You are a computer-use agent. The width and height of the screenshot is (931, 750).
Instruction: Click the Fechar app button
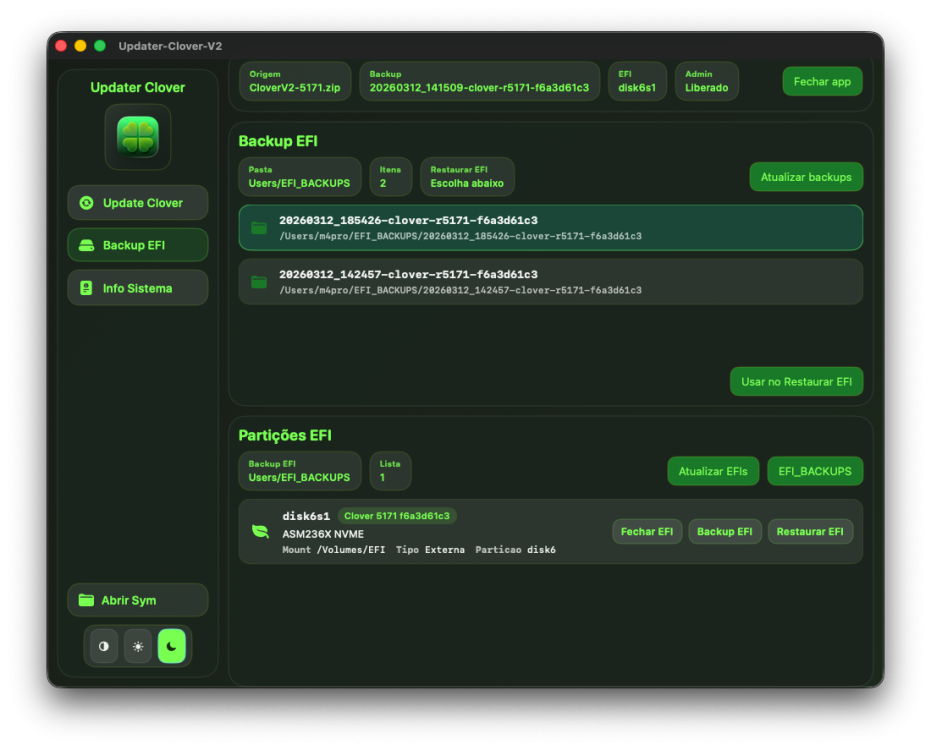[x=822, y=81]
